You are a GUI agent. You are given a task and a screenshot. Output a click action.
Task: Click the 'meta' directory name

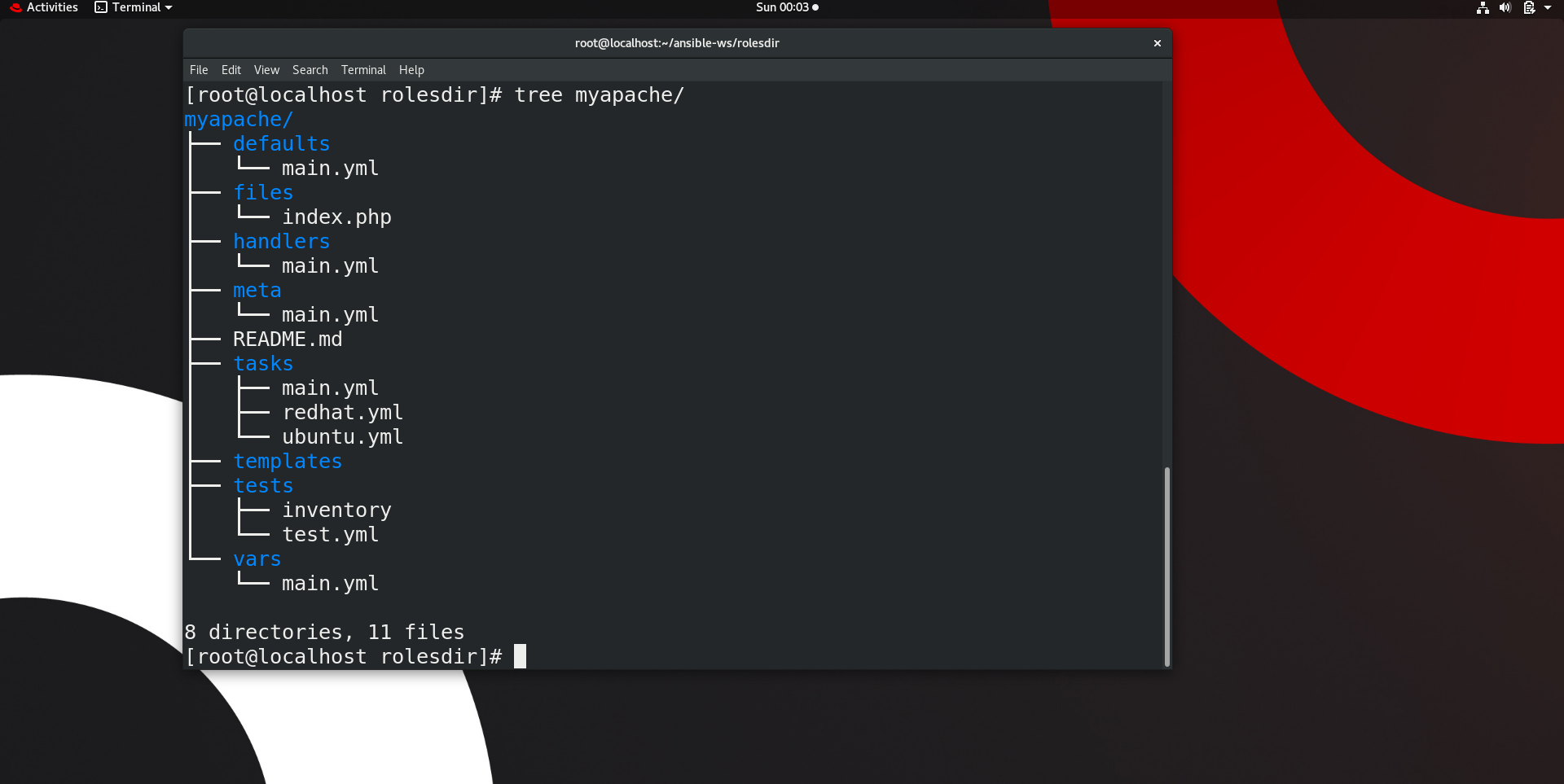point(257,291)
